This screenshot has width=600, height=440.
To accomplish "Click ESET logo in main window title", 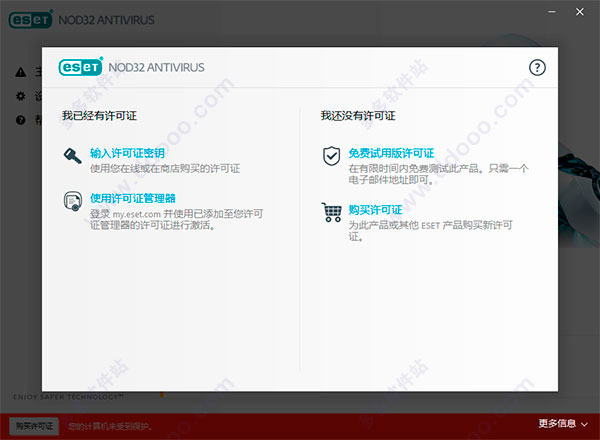I will coord(31,20).
